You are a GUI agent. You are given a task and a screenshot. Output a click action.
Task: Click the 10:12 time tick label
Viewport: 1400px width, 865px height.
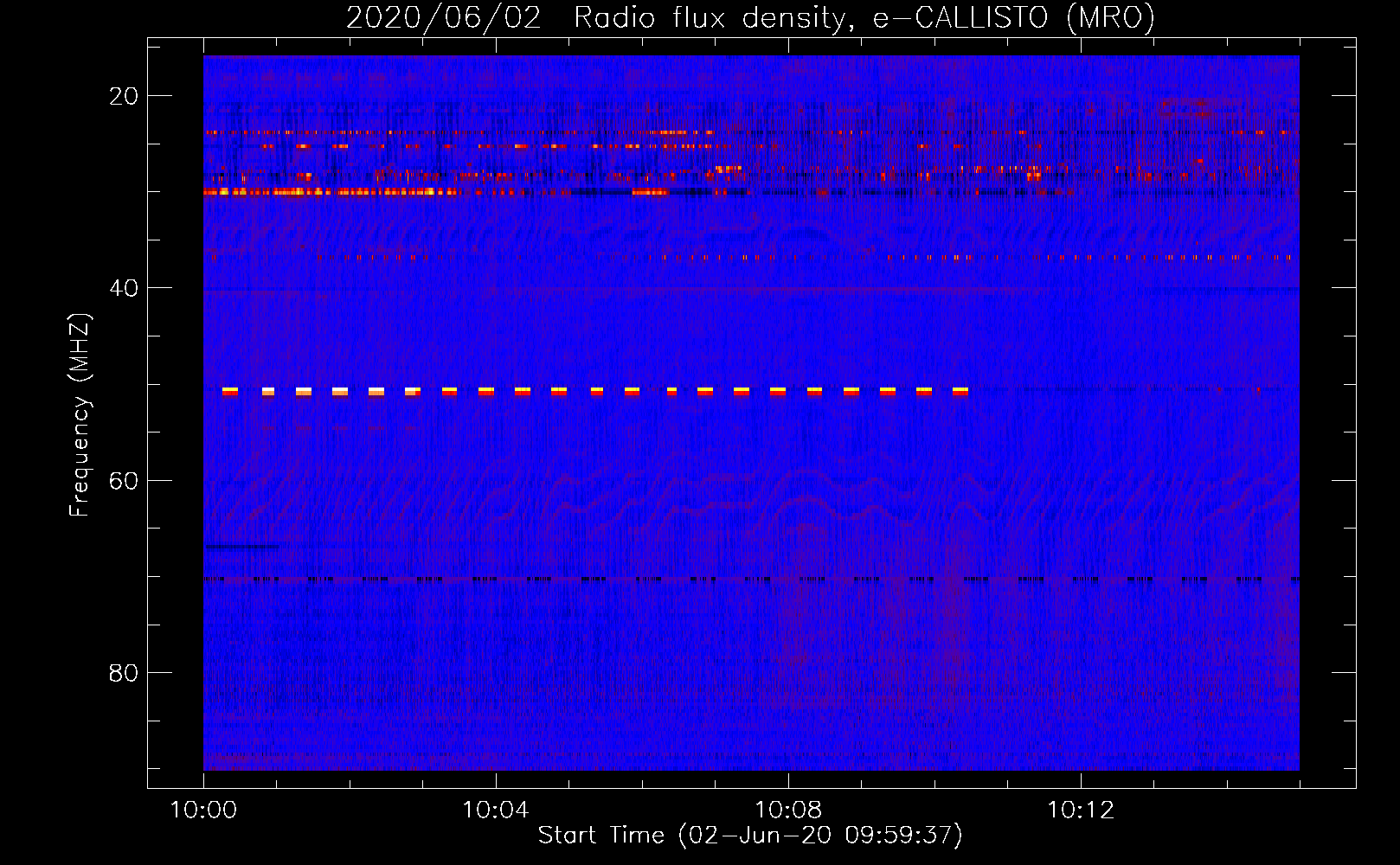pyautogui.click(x=1080, y=811)
